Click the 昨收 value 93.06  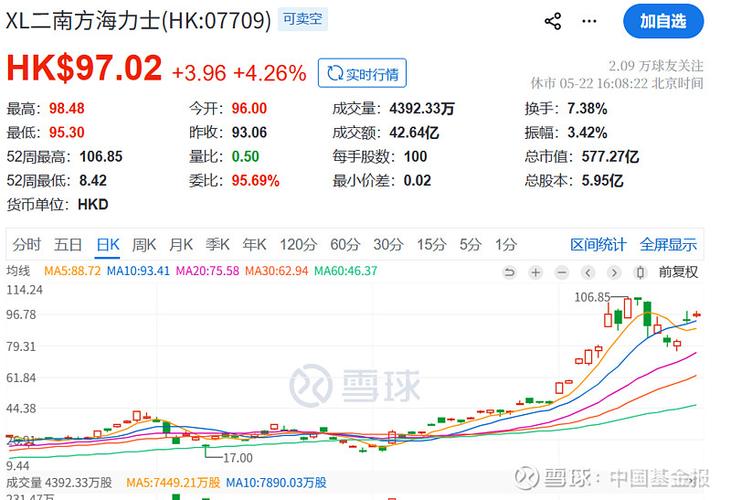tap(249, 132)
